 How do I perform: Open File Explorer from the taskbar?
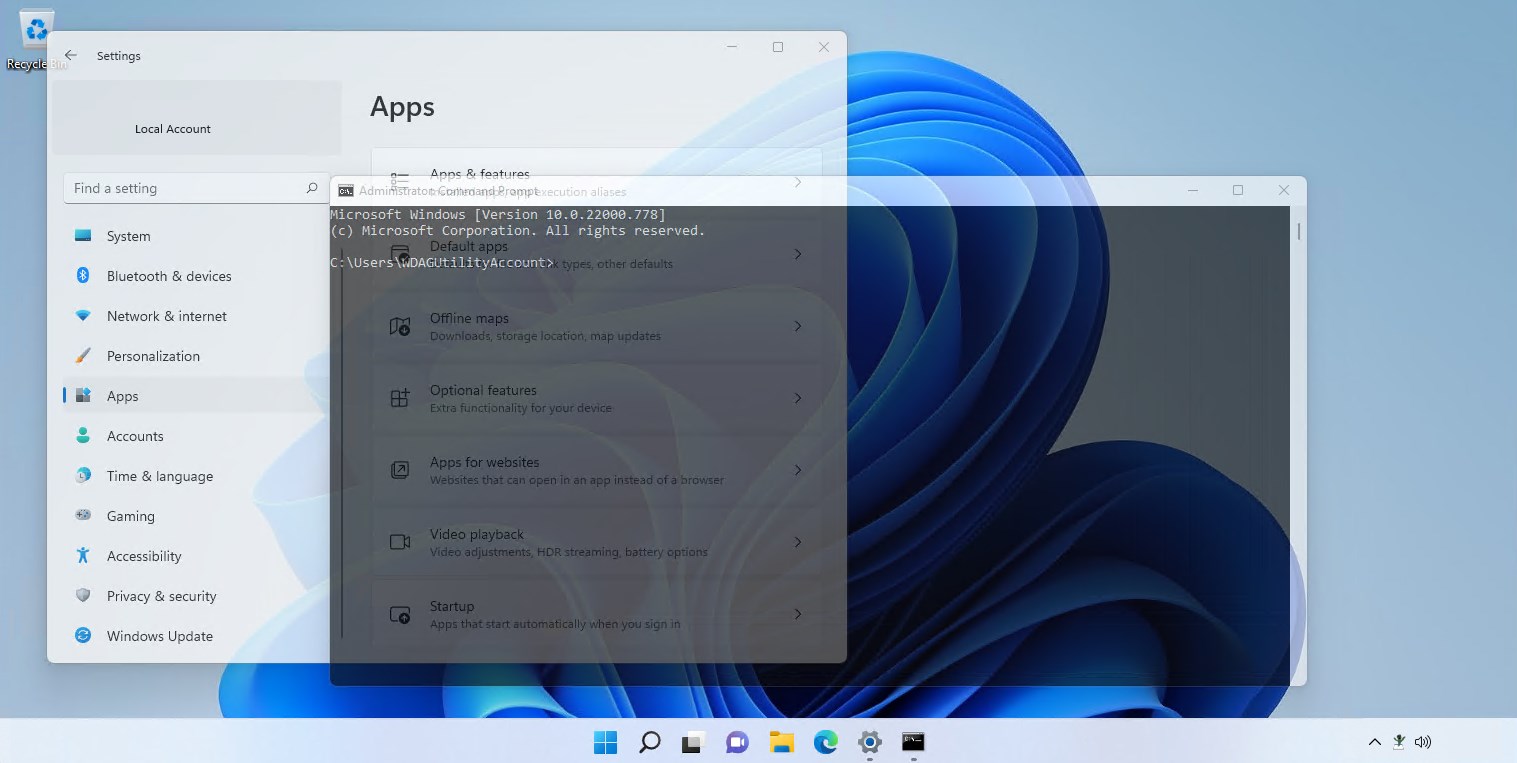[x=782, y=741]
